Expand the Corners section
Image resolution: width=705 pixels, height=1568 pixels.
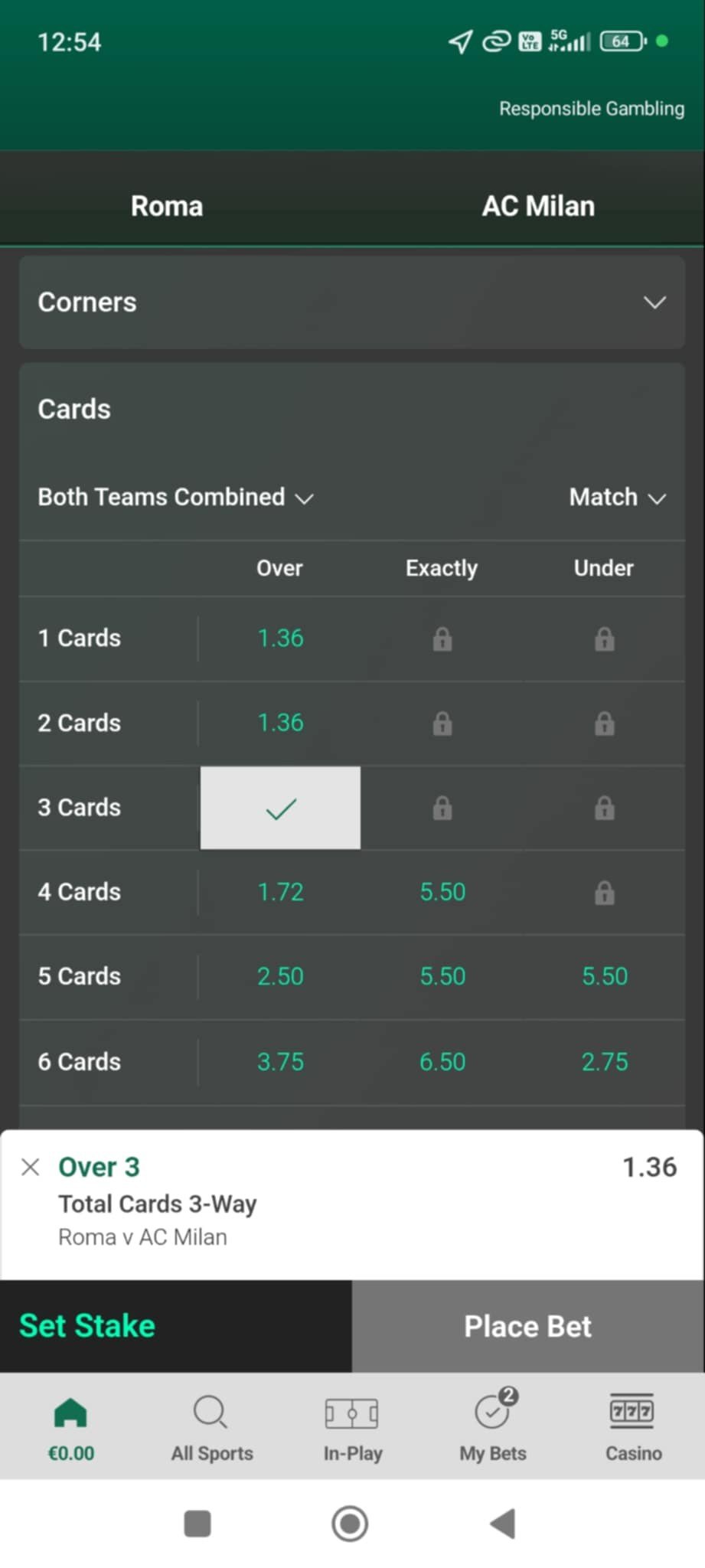[x=654, y=302]
